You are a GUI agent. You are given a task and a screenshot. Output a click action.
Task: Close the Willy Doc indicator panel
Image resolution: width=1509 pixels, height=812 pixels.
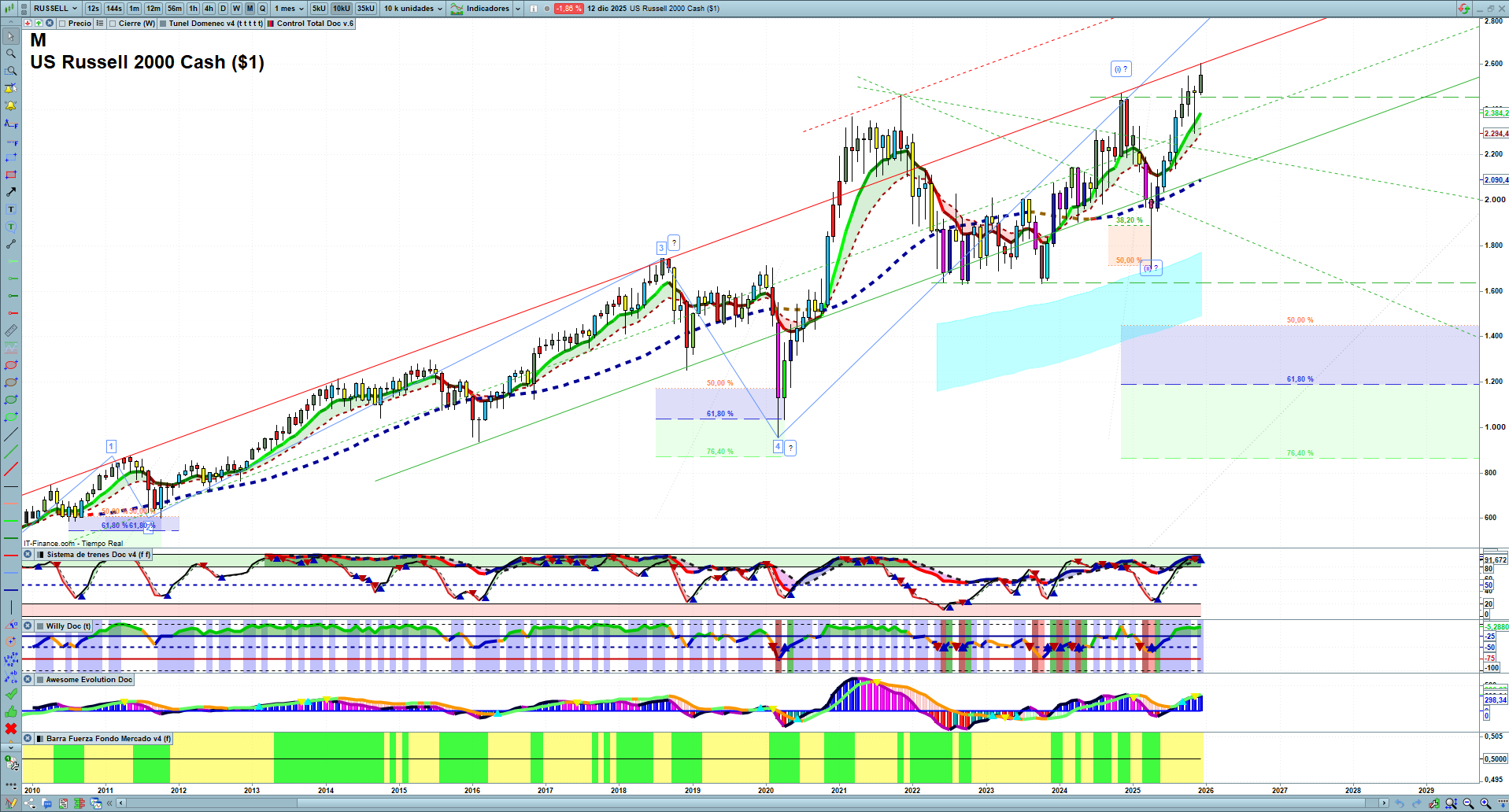28,626
